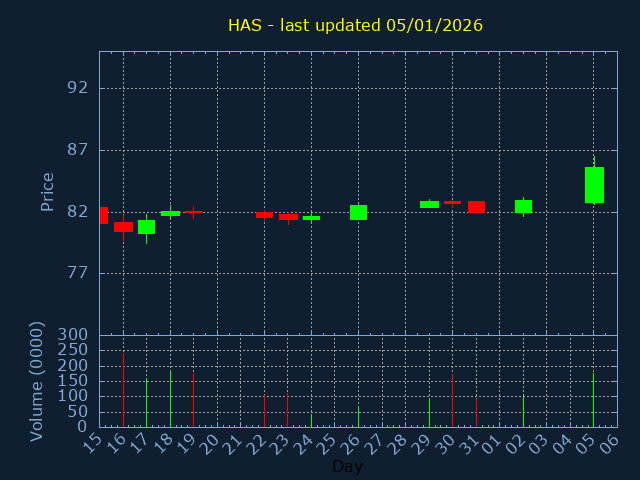The width and height of the screenshot is (640, 480).
Task: Click the green candlestick on day 02
Action: (x=523, y=206)
